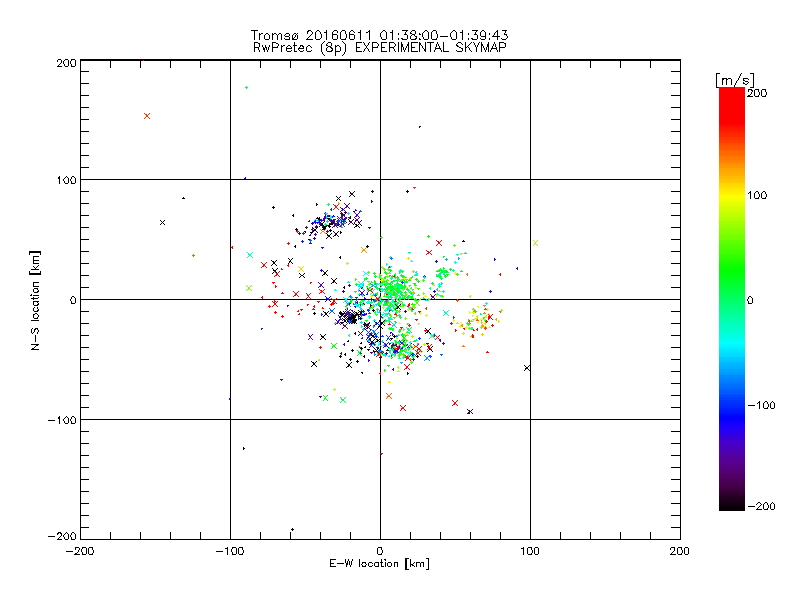Click the x-axis '-200' tick label
The width and height of the screenshot is (800, 600).
pos(80,551)
